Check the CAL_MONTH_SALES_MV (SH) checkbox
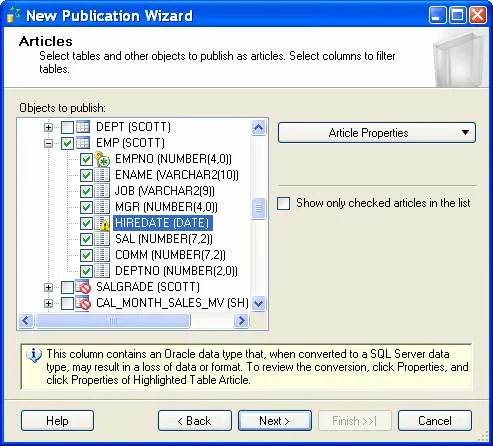 pos(67,303)
